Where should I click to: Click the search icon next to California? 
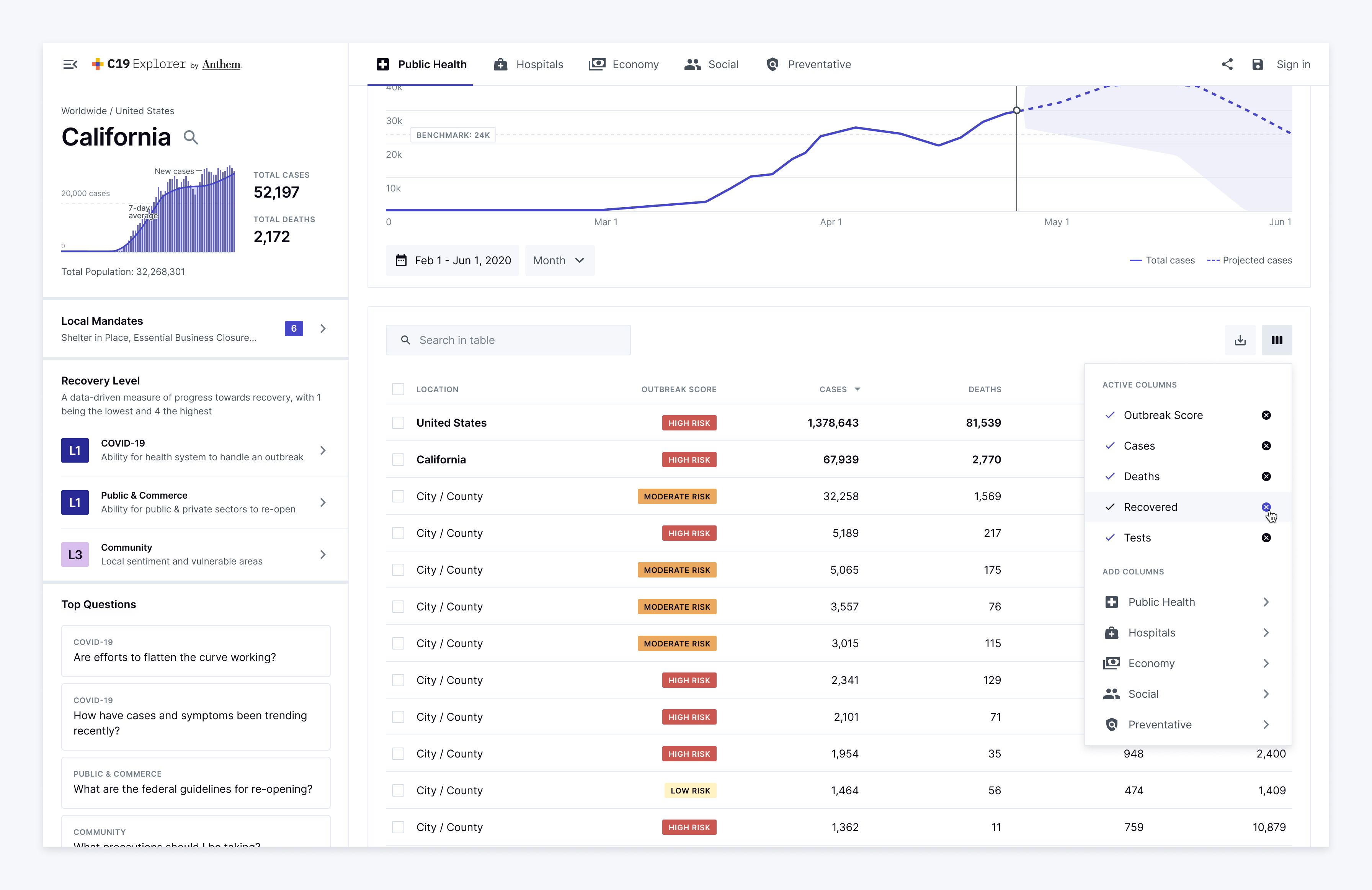pyautogui.click(x=190, y=138)
